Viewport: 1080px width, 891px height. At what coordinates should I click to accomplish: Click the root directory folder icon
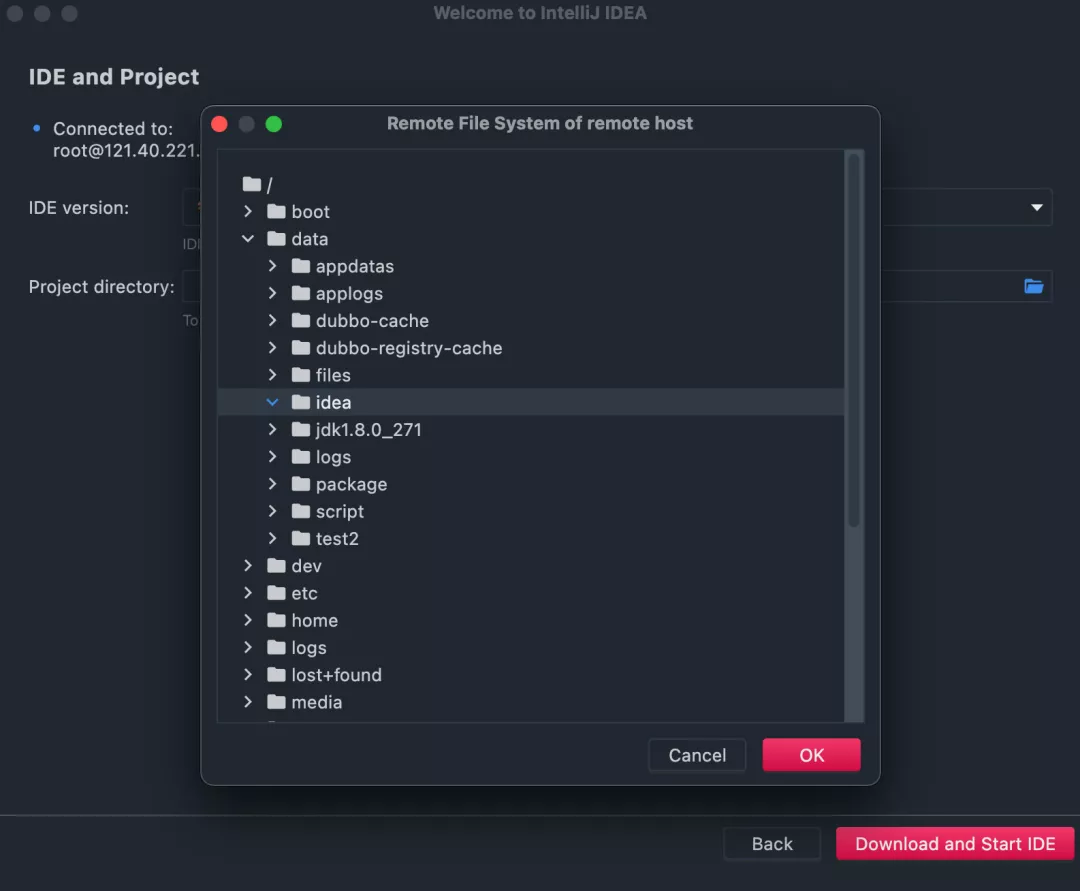click(252, 185)
